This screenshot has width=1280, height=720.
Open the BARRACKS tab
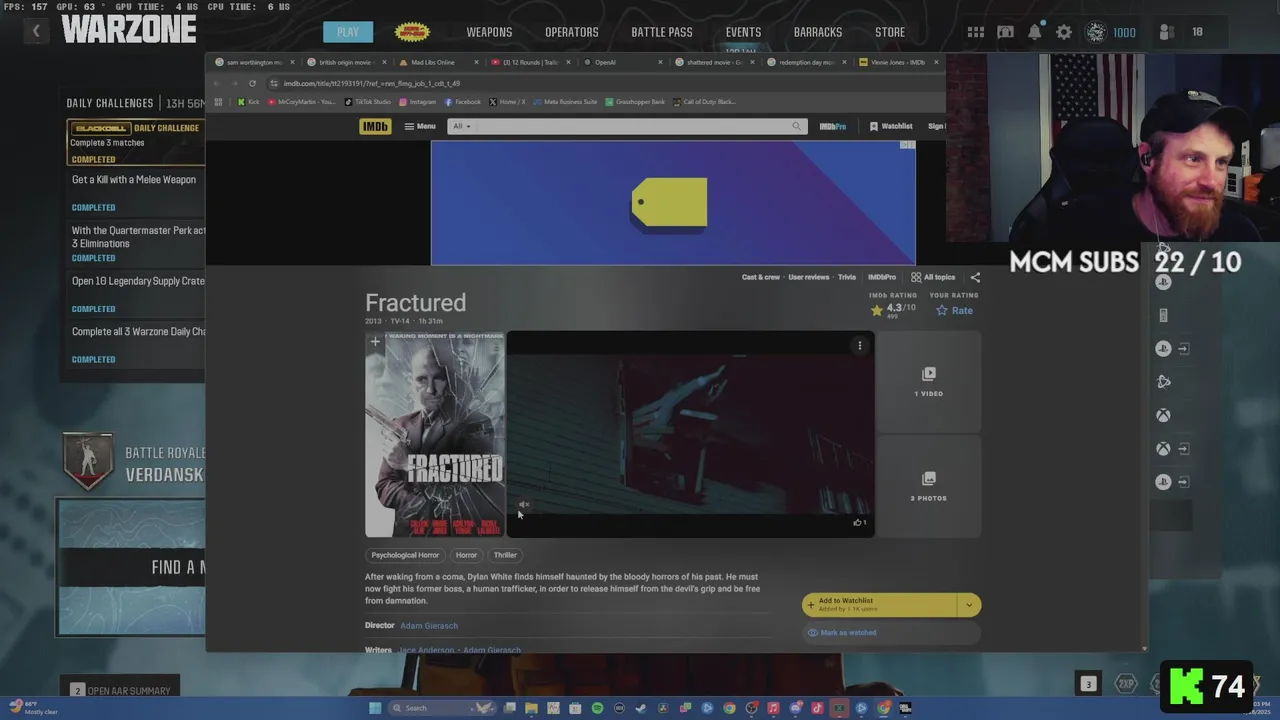(818, 32)
